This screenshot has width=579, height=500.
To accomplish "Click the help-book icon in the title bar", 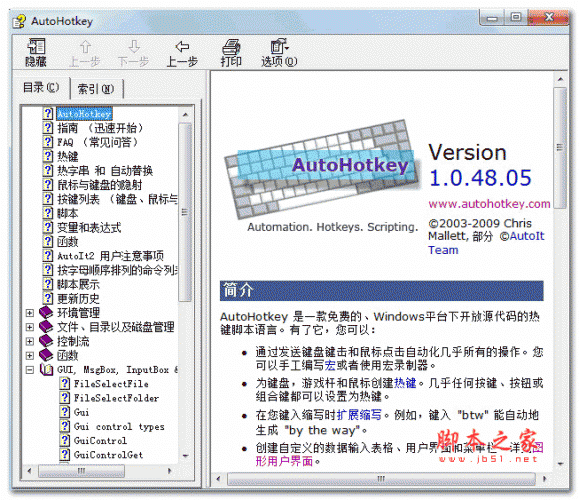I will pyautogui.click(x=19, y=21).
